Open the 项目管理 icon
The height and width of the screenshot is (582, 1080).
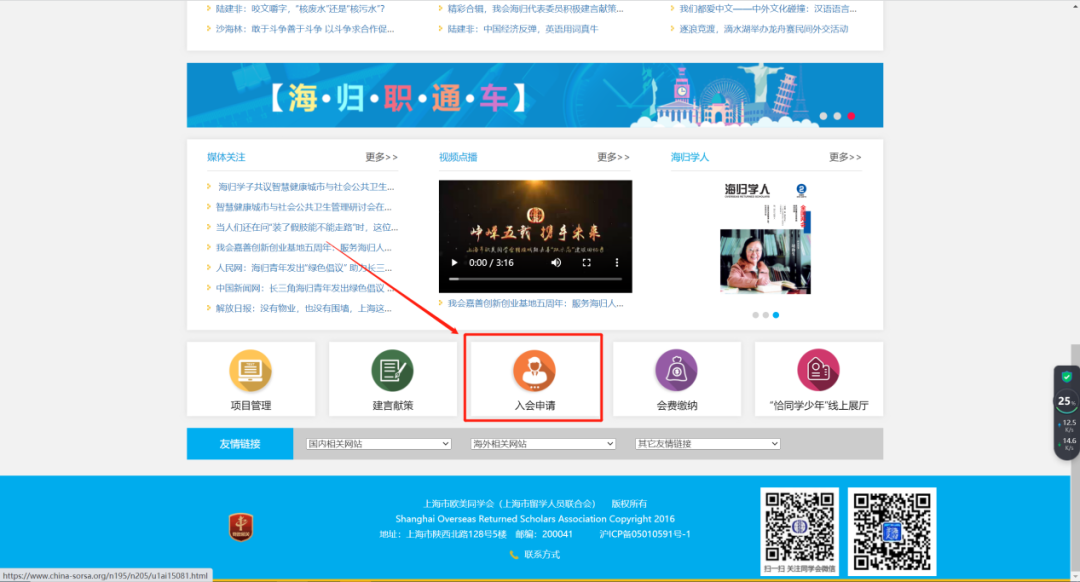pos(250,371)
